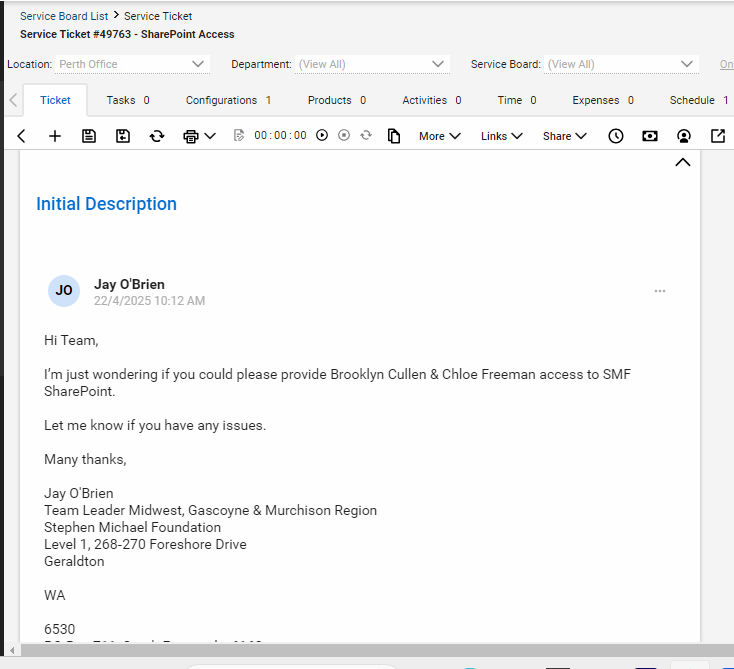
Task: Reset the stopwatch with the small refresh icon
Action: tap(366, 135)
